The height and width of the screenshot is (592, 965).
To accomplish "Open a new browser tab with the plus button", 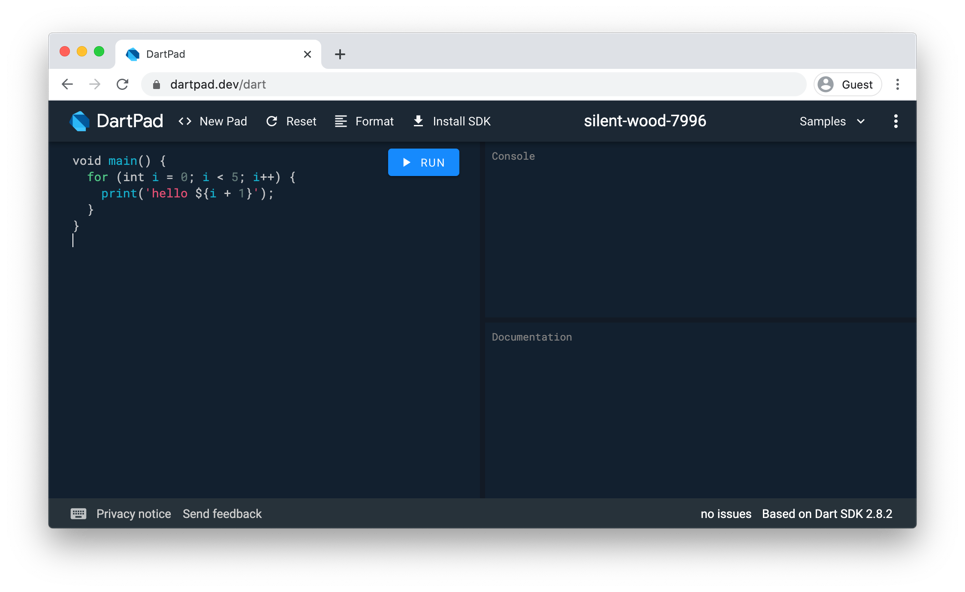I will pos(342,55).
